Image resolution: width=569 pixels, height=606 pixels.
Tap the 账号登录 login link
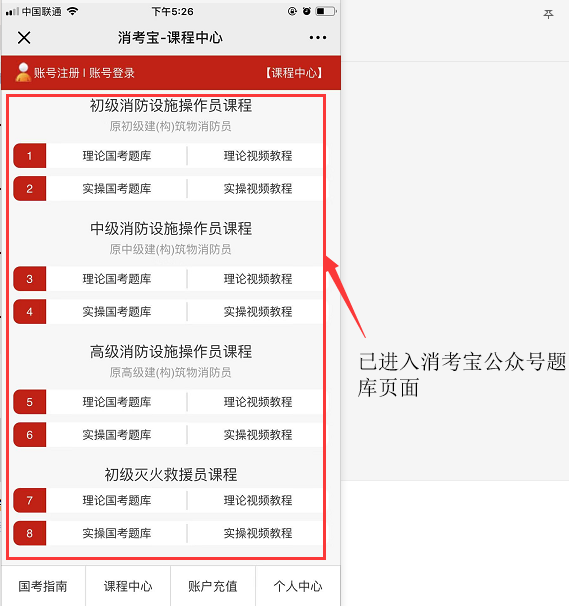click(x=112, y=73)
